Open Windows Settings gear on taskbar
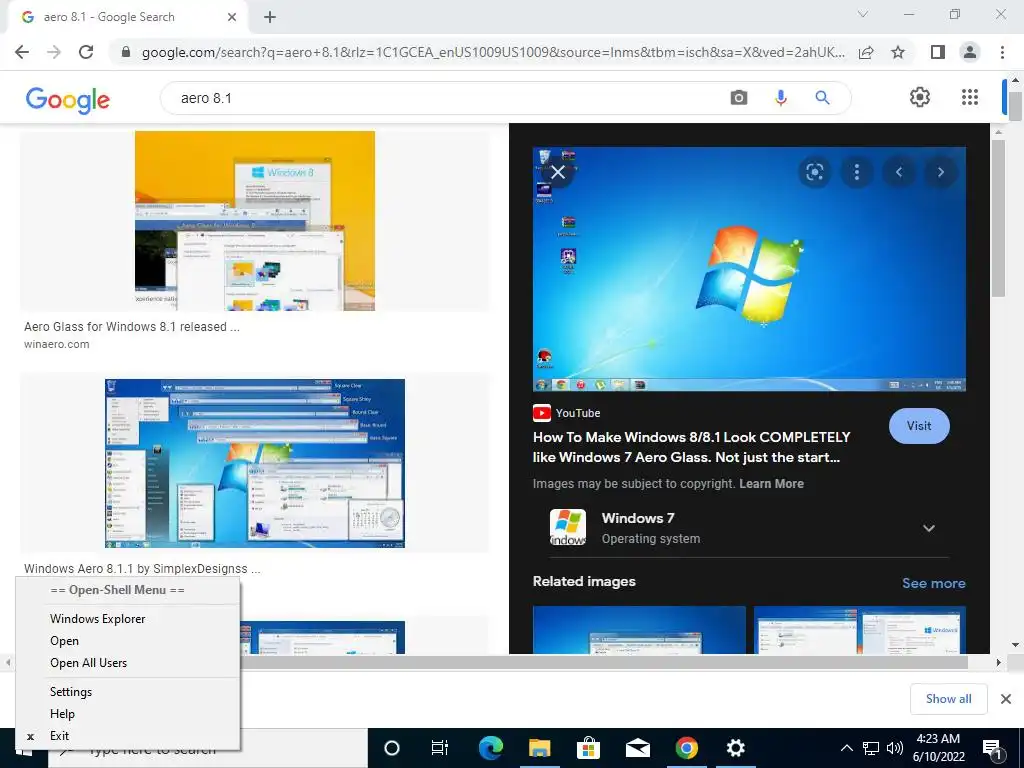This screenshot has height=768, width=1024. coord(735,748)
